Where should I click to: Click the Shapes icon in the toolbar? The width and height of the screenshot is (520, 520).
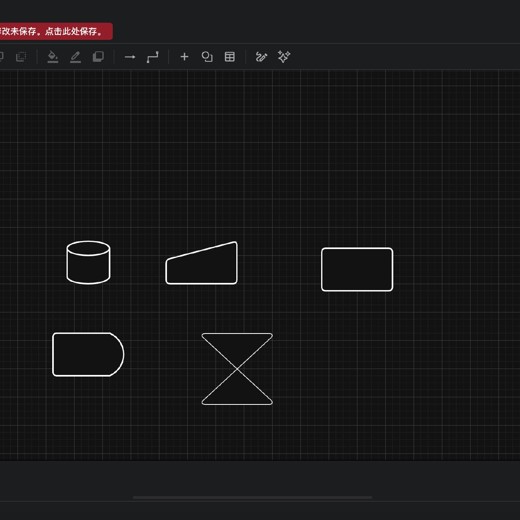(207, 57)
